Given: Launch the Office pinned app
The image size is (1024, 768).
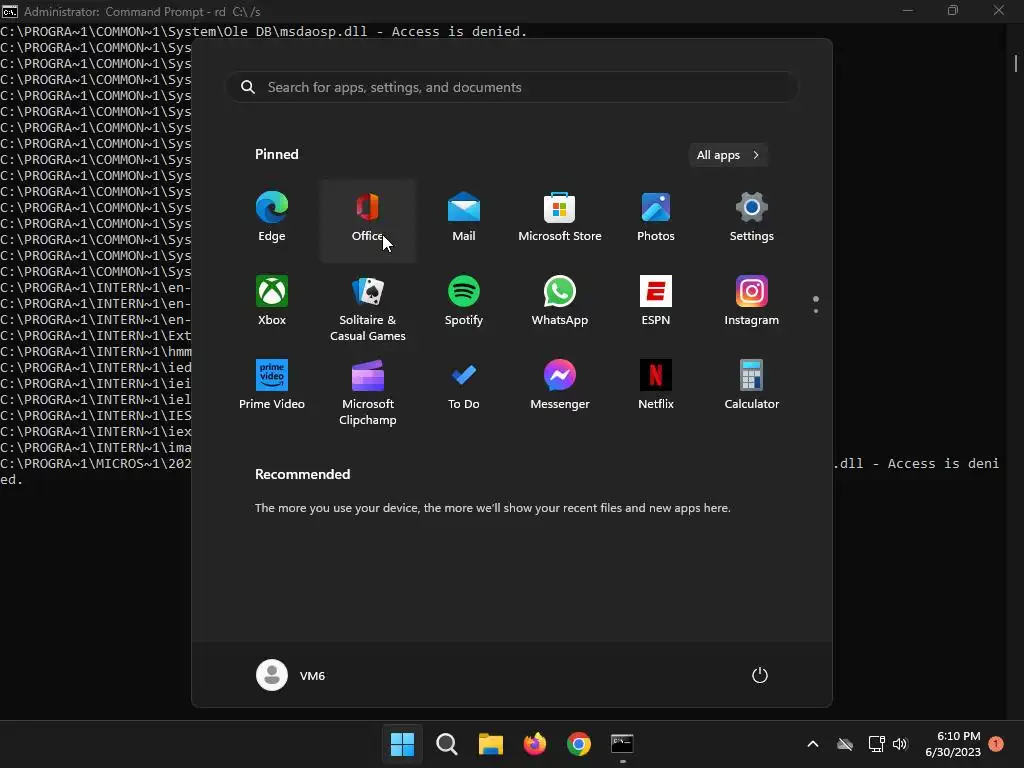Looking at the screenshot, I should [368, 219].
